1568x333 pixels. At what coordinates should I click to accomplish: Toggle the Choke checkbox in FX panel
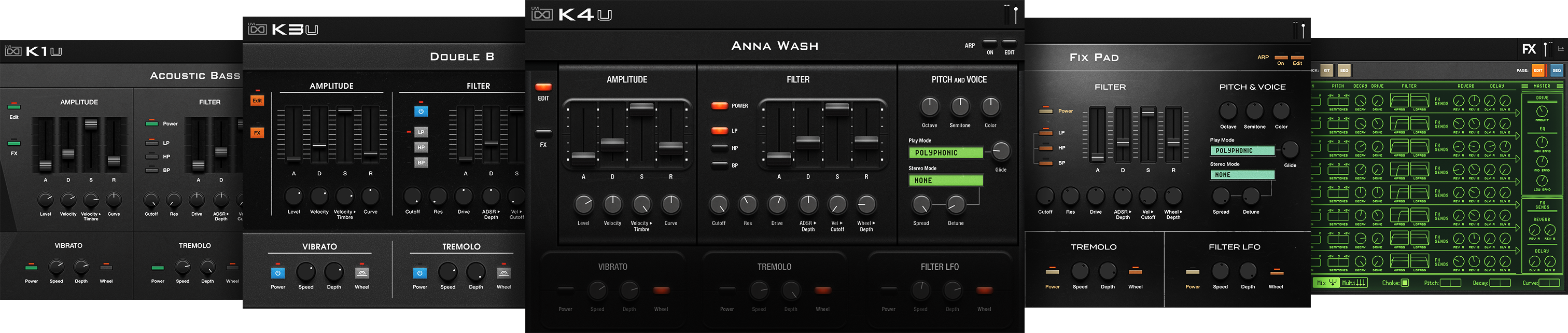pyautogui.click(x=1405, y=283)
